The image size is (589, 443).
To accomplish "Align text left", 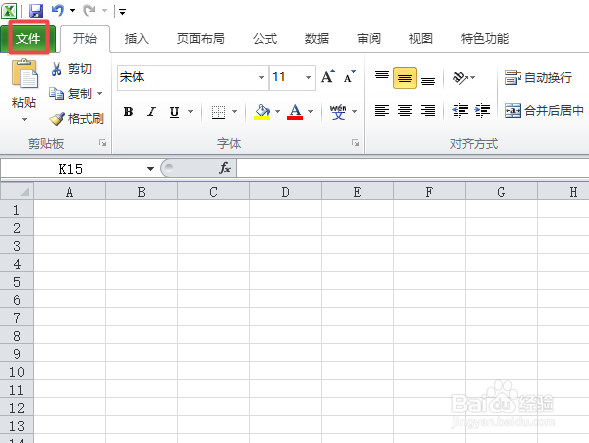I will point(382,110).
